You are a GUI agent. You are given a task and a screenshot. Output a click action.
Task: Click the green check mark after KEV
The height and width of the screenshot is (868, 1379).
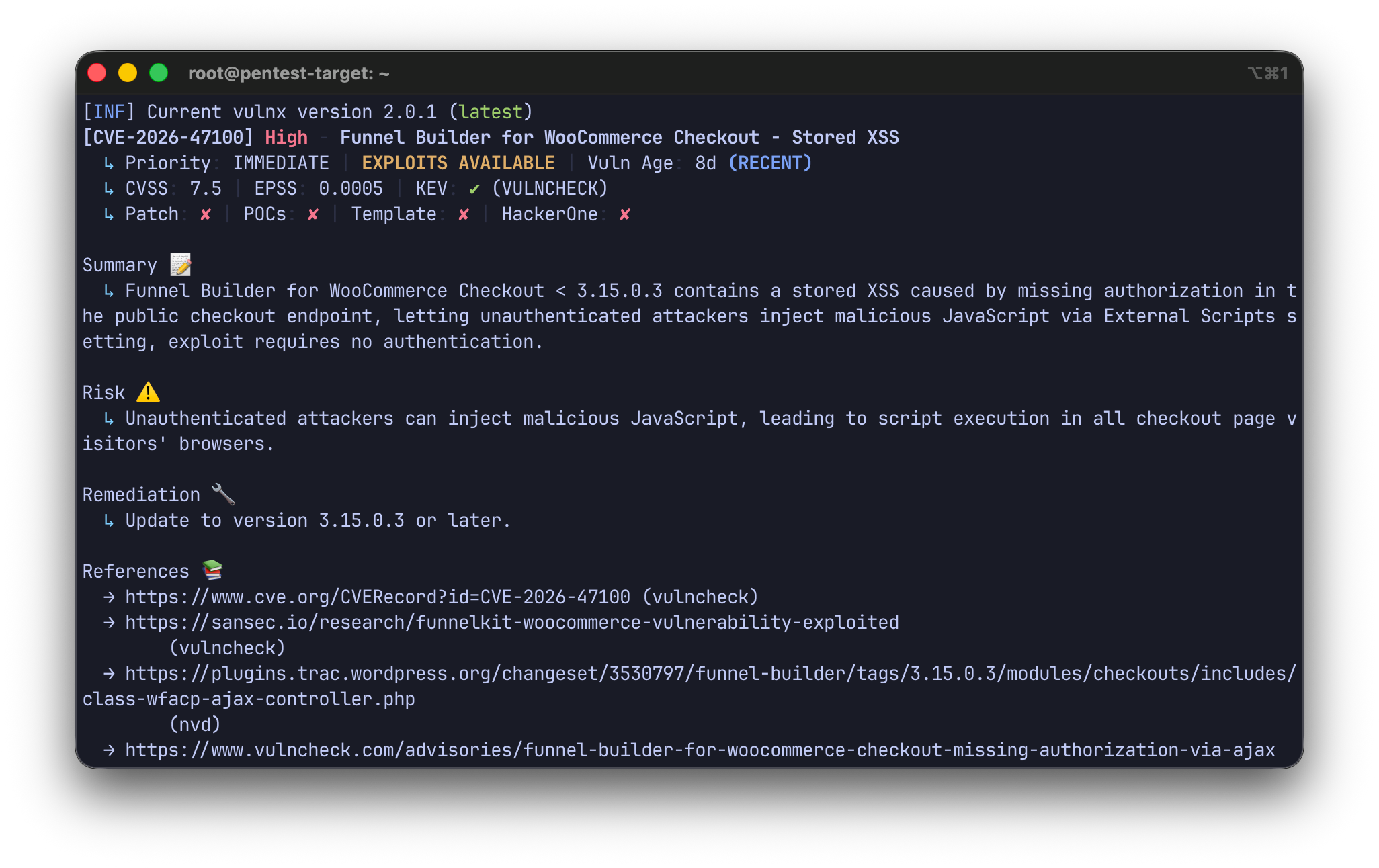tap(474, 189)
